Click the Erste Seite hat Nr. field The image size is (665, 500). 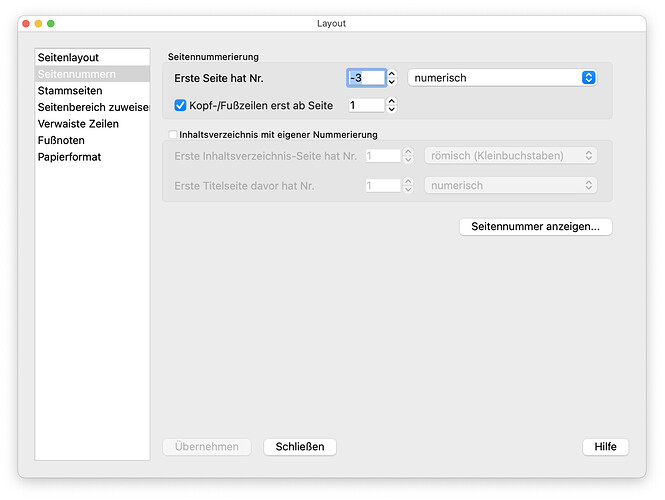(365, 78)
